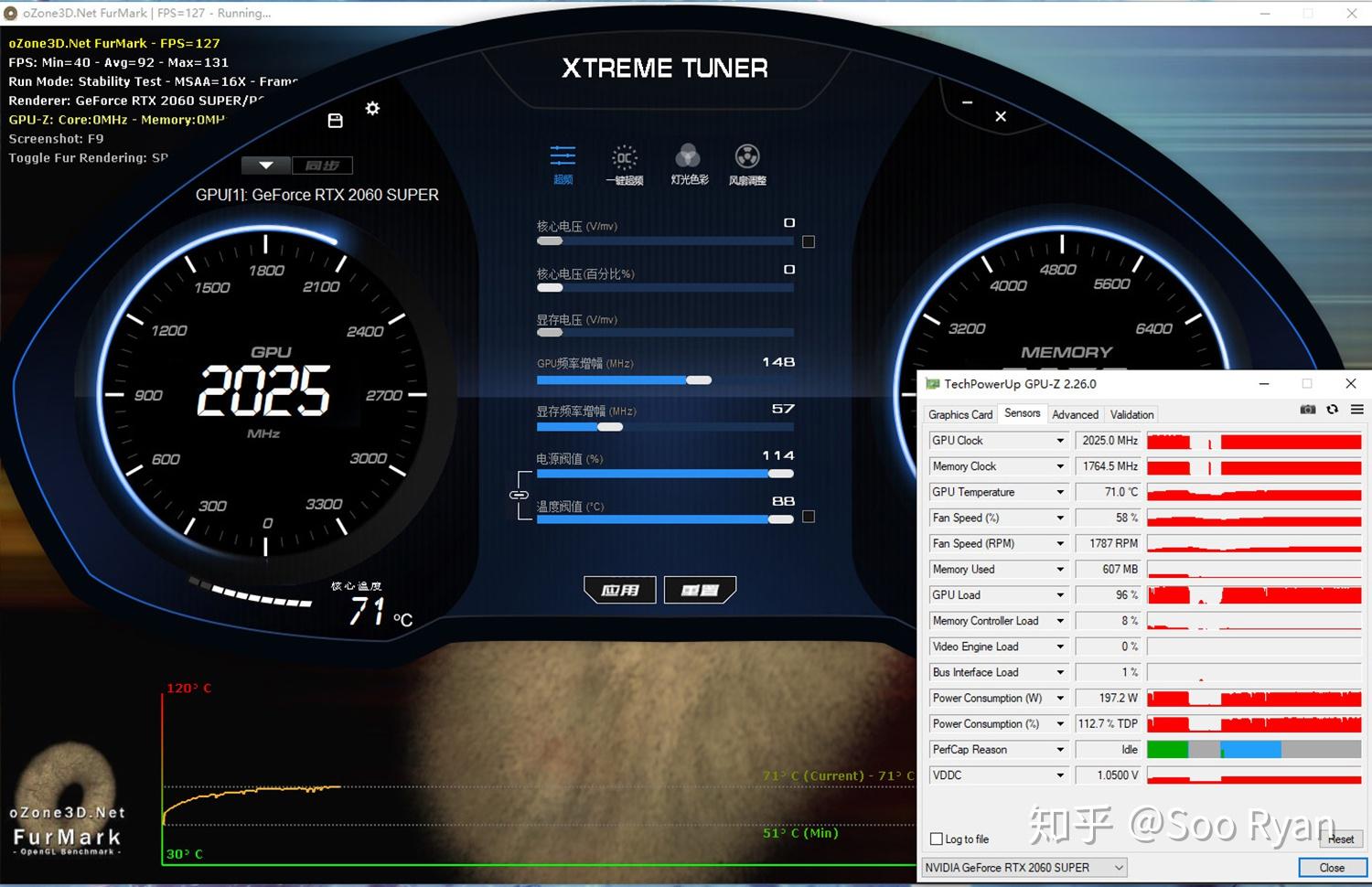The width and height of the screenshot is (1372, 887).
Task: Close the FurMark window
Action: point(1351,13)
